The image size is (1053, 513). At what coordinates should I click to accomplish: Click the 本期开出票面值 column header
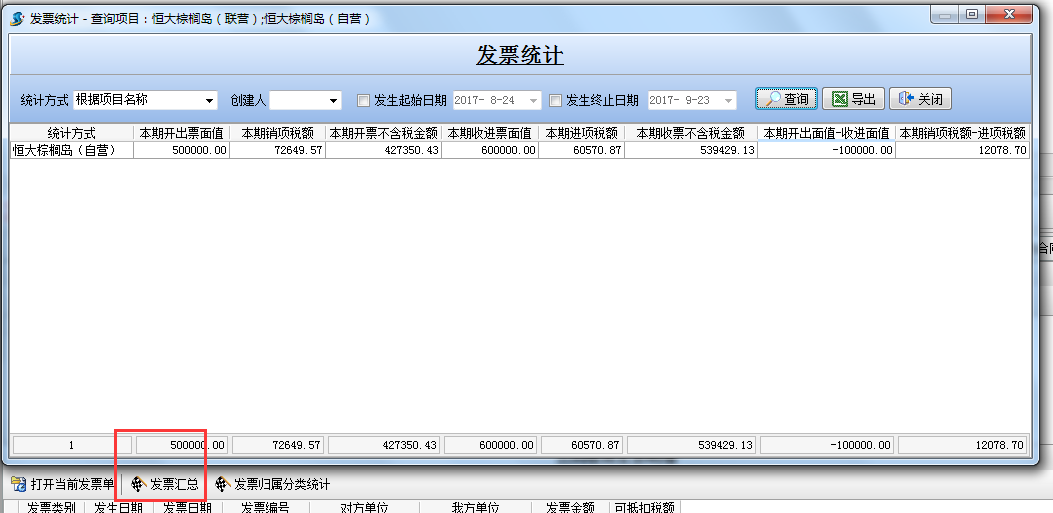(181, 133)
